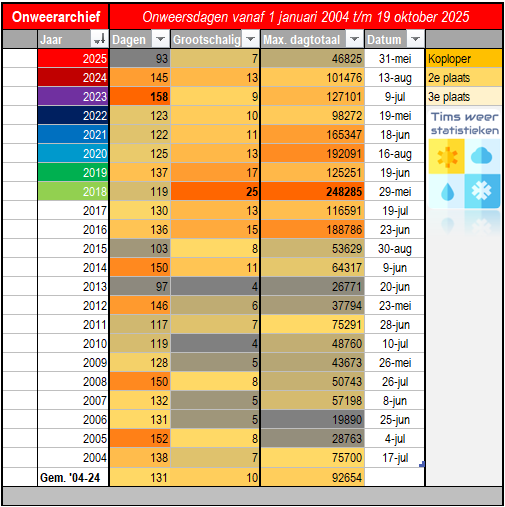The image size is (505, 507).
Task: Open the Datum column filter dropdown
Action: pyautogui.click(x=415, y=40)
